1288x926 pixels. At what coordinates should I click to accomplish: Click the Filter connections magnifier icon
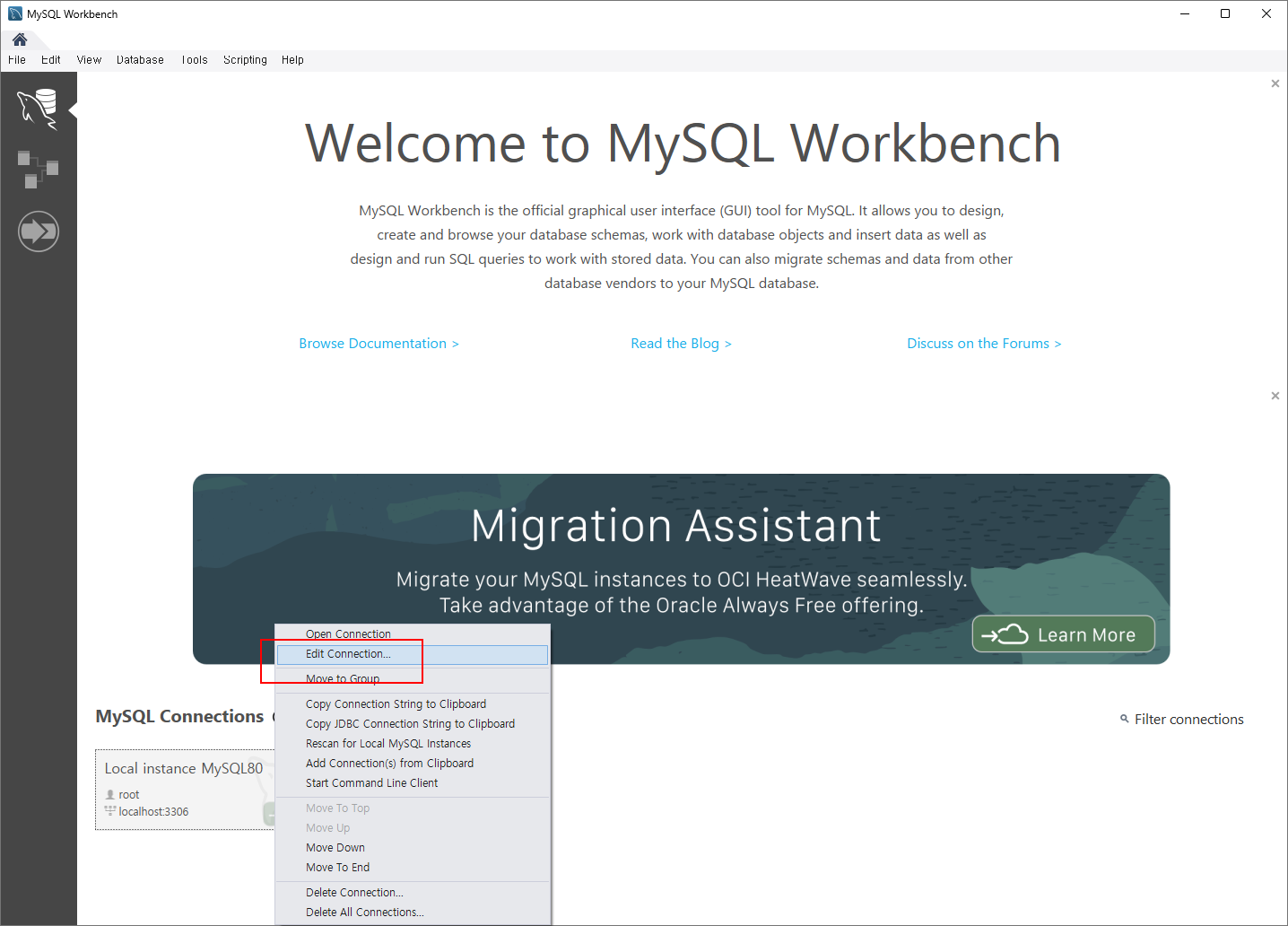[x=1124, y=719]
